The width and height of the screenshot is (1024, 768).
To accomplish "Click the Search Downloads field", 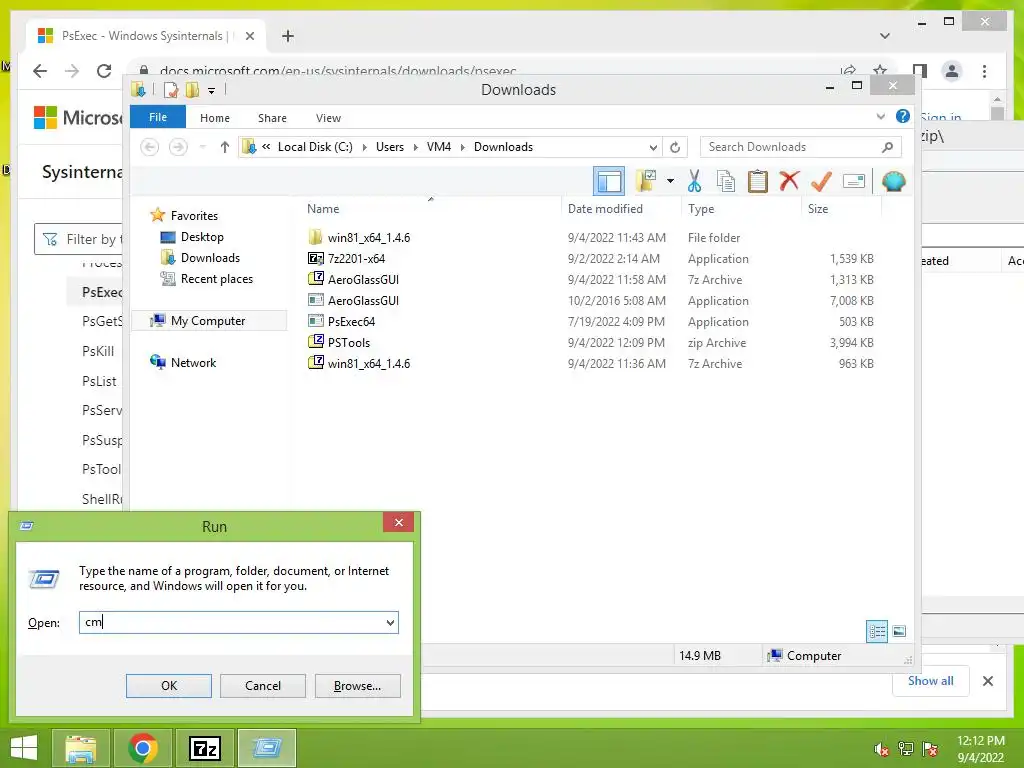I will 801,147.
